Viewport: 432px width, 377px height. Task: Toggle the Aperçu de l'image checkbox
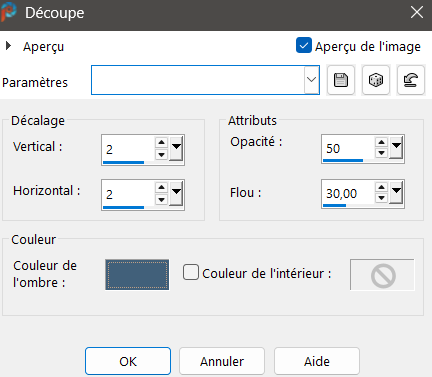[x=304, y=46]
